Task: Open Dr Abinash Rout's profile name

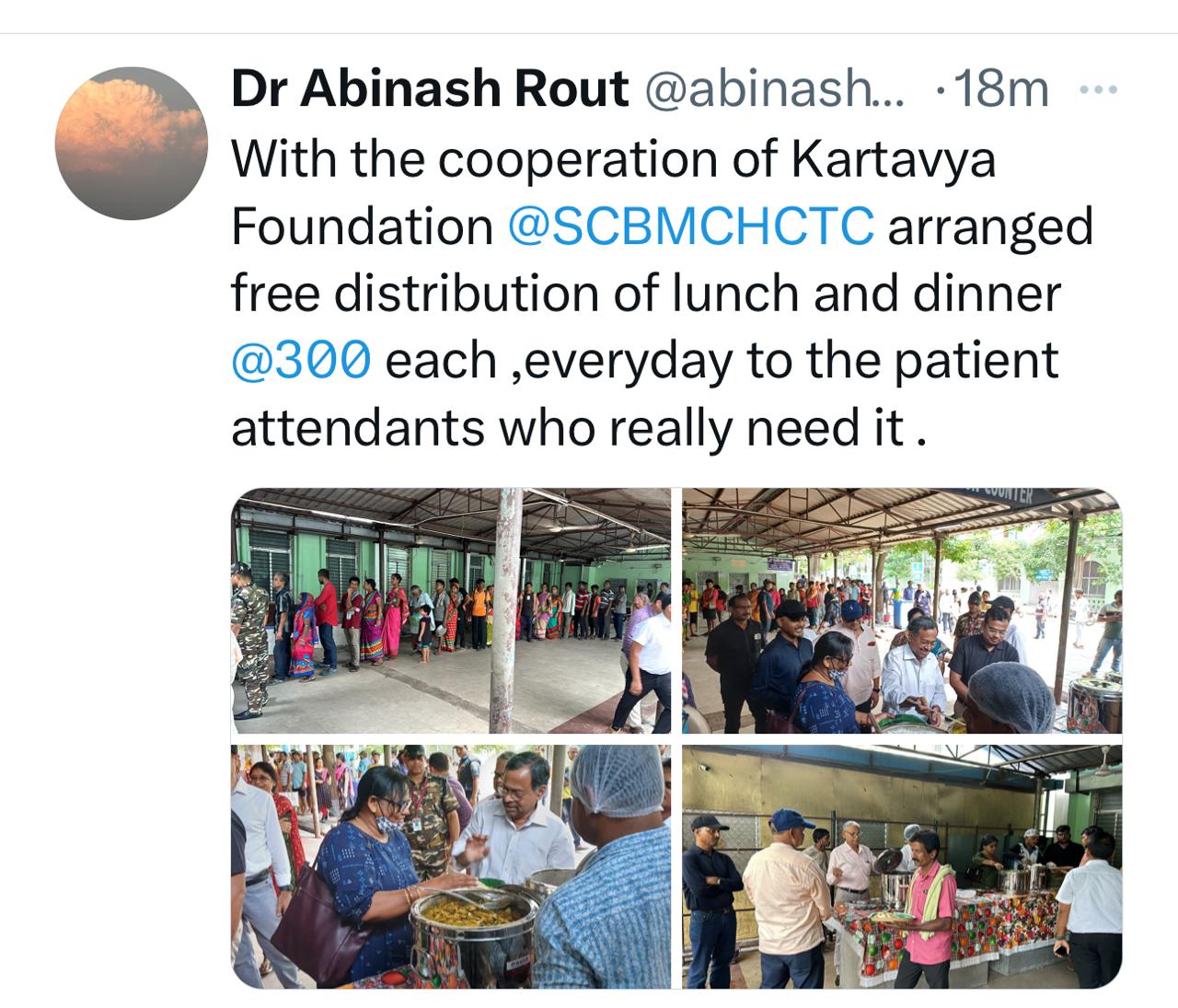Action: point(430,88)
